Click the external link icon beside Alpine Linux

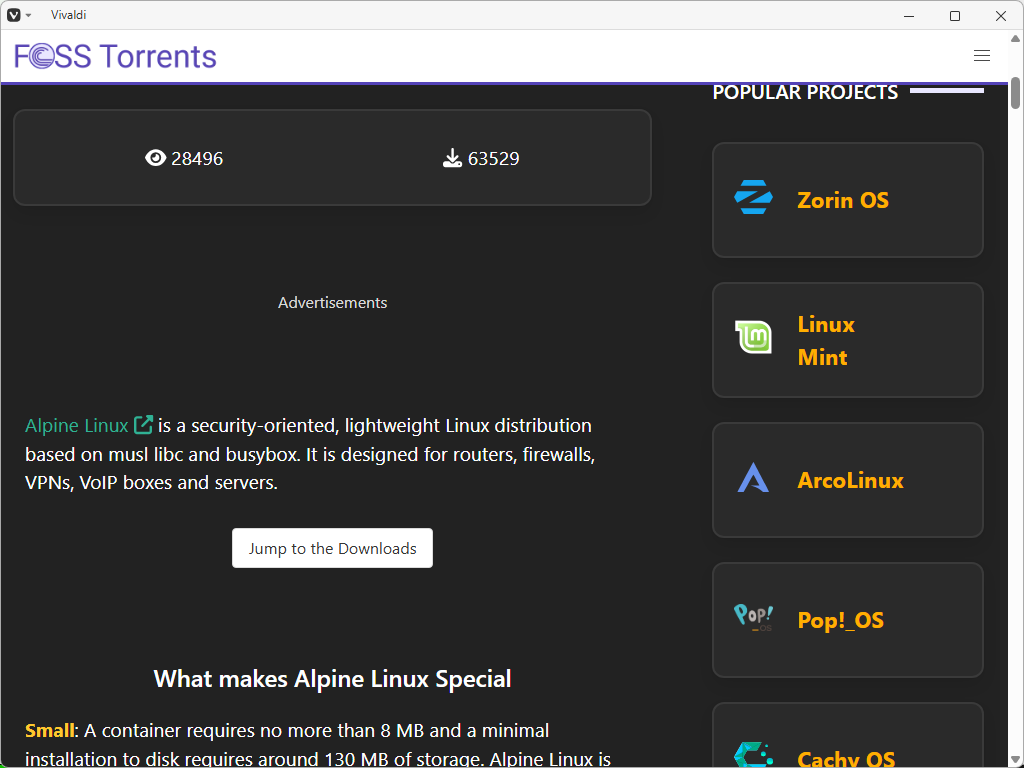click(x=143, y=425)
